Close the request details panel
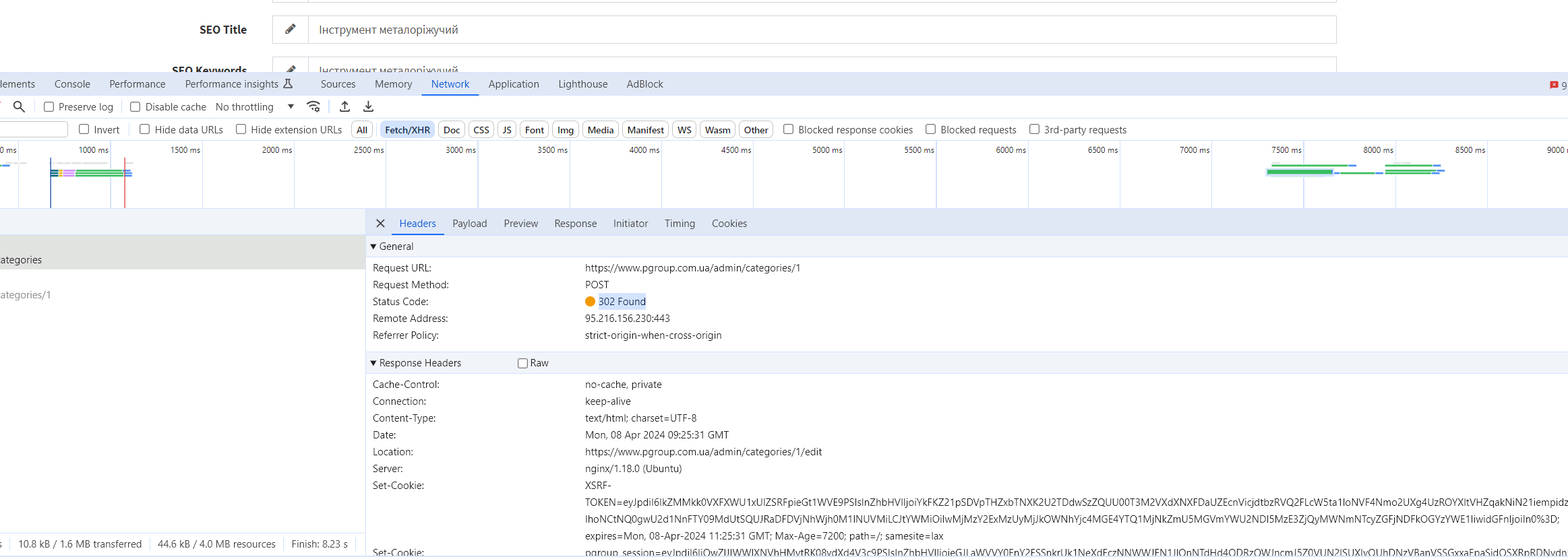The height and width of the screenshot is (557, 1568). pos(380,224)
